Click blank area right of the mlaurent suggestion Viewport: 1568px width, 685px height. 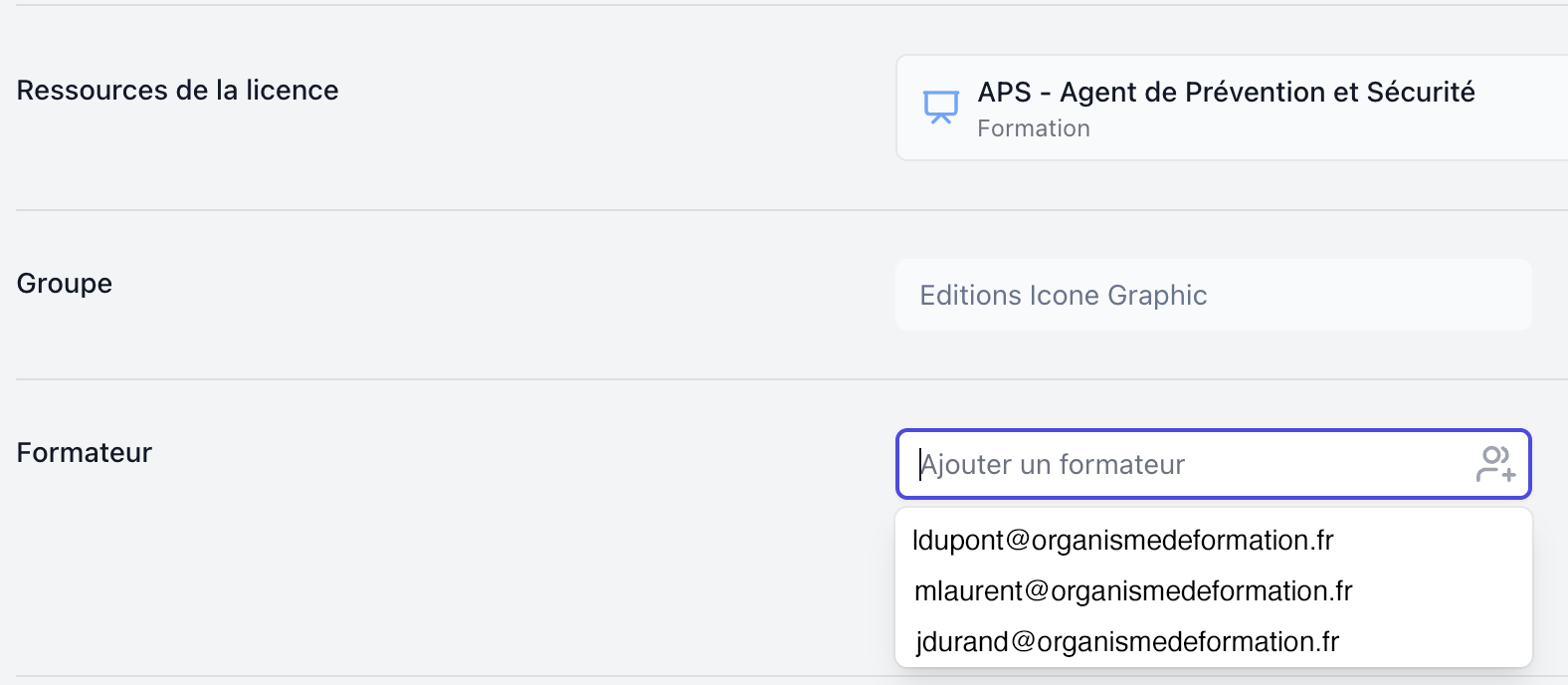(1443, 591)
